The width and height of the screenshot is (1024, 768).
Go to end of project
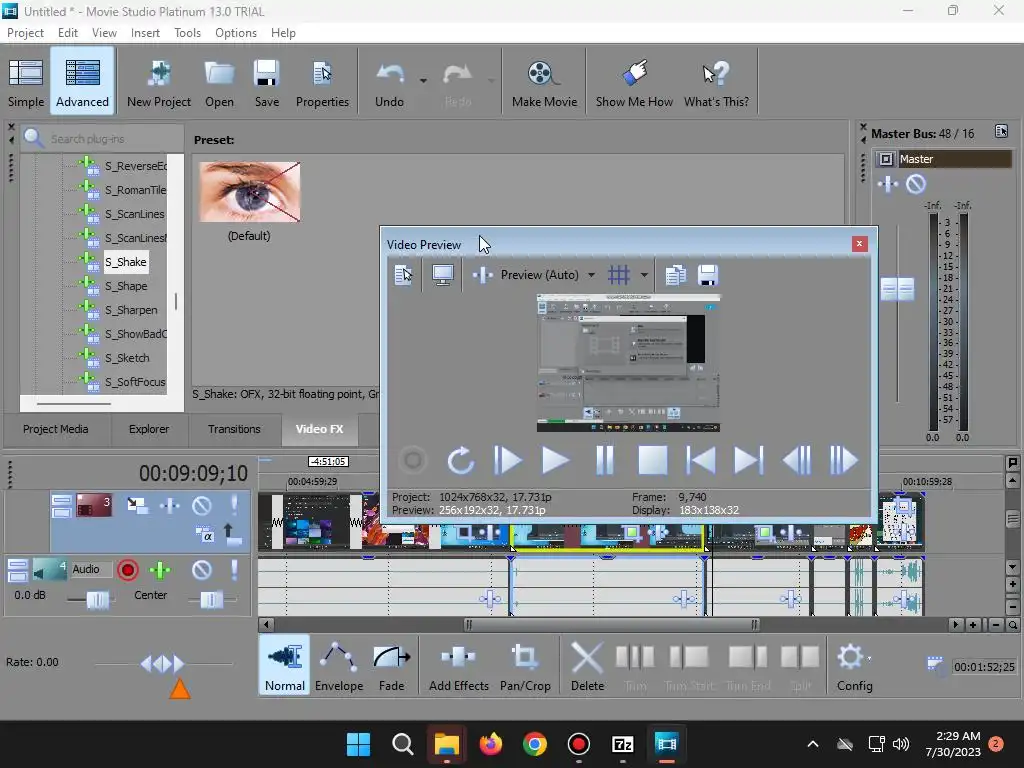(748, 460)
